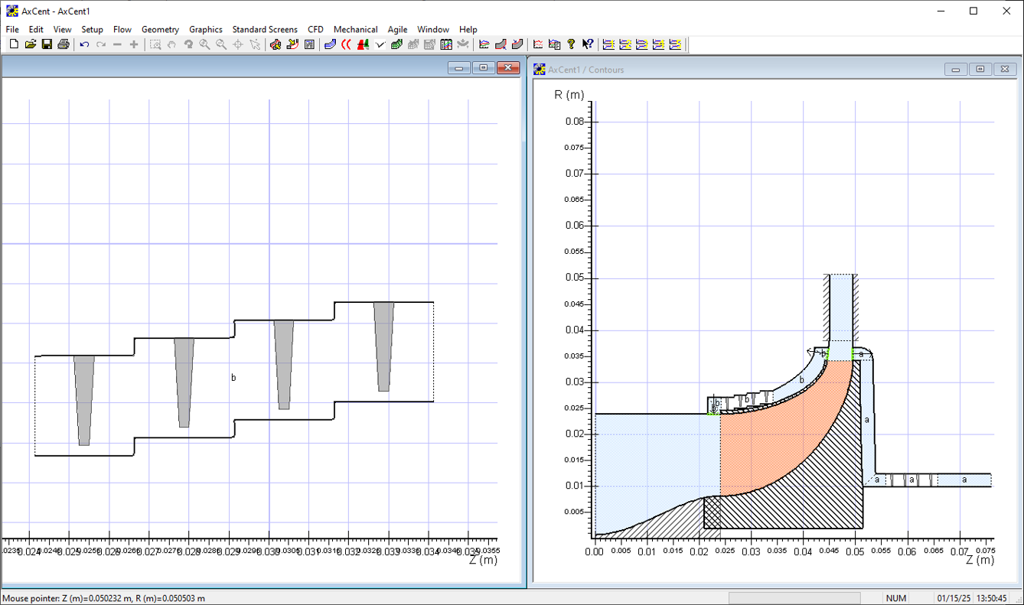This screenshot has width=1024, height=605.
Task: Open the Graphics menu
Action: click(x=206, y=29)
